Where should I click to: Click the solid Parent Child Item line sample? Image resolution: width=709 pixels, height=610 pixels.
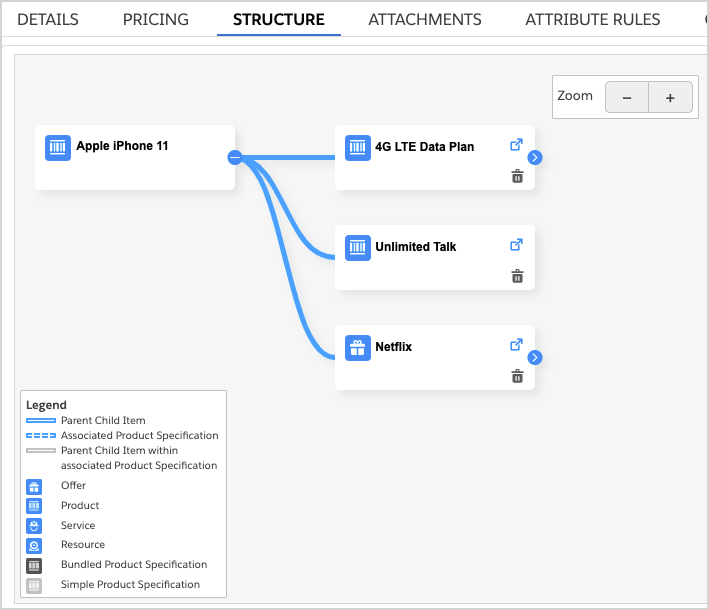click(41, 421)
